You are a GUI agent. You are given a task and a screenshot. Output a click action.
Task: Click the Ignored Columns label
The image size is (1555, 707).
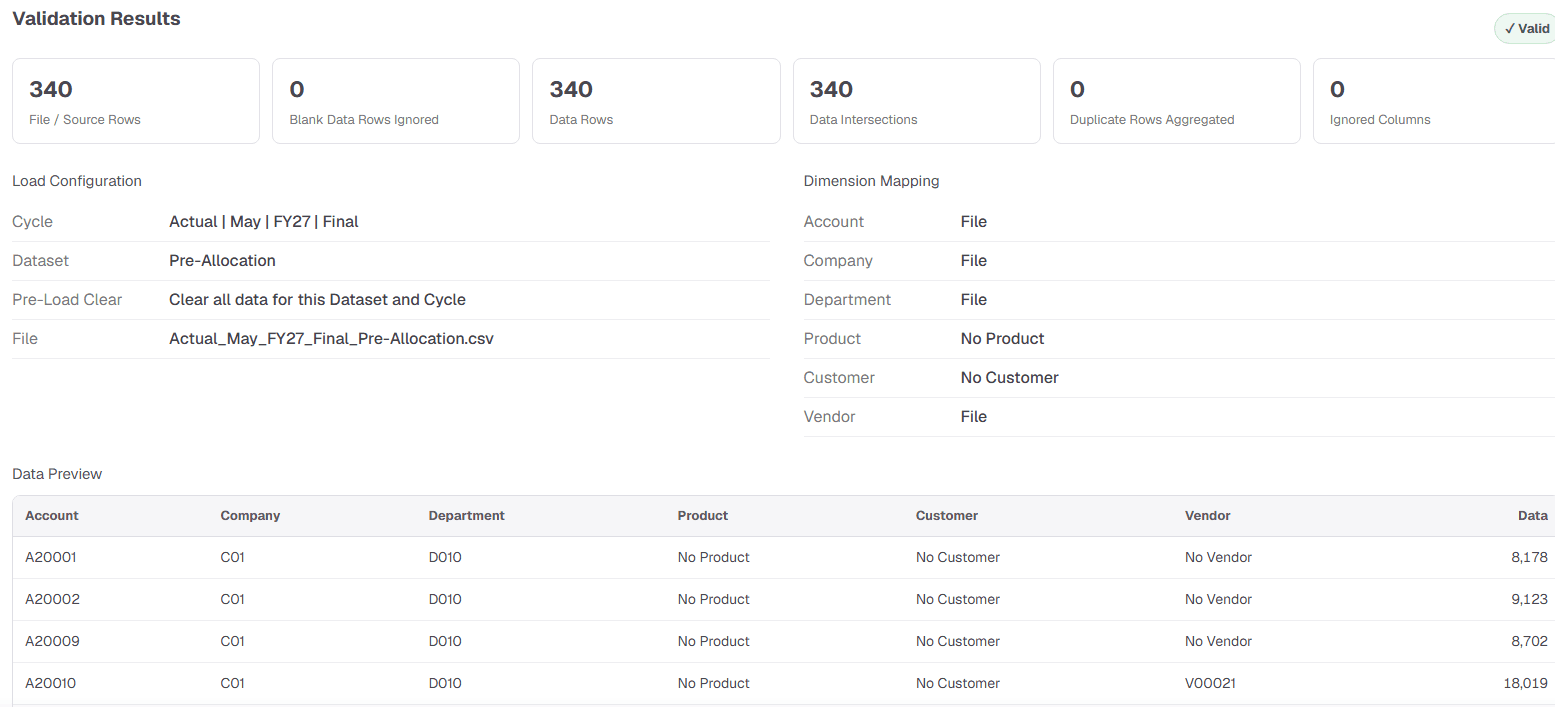[x=1380, y=120]
